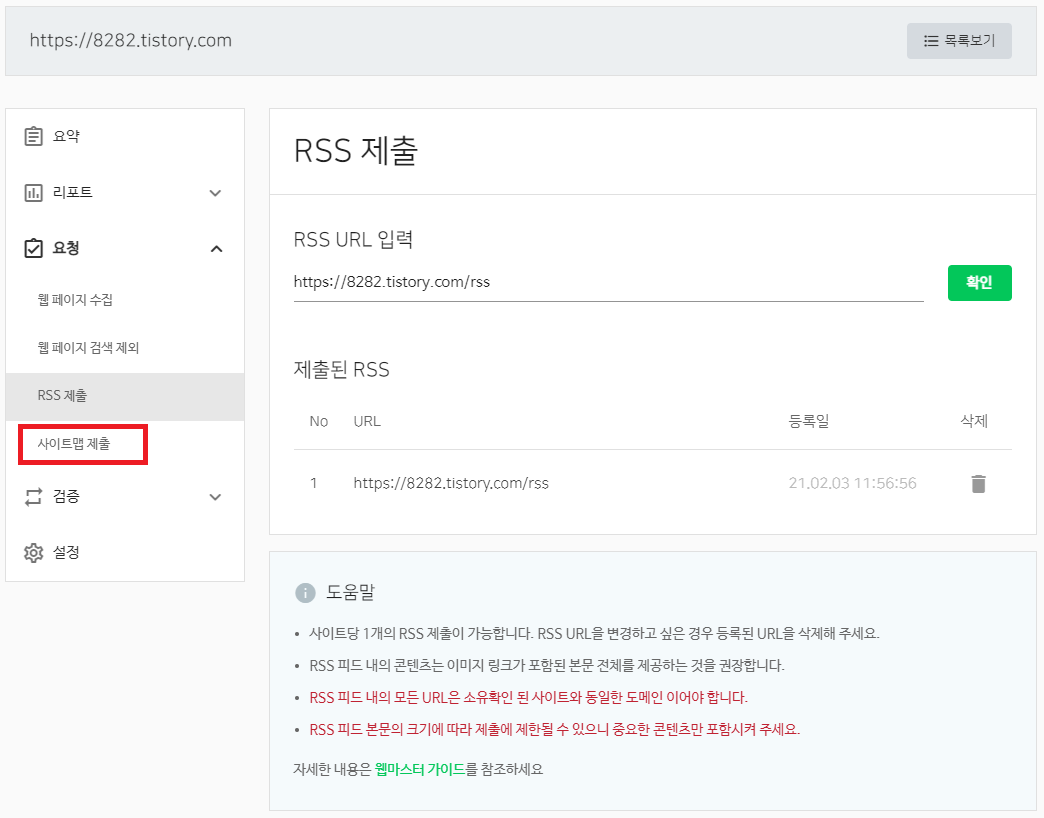Open the 웹마스터 가이드 link

coord(419,769)
